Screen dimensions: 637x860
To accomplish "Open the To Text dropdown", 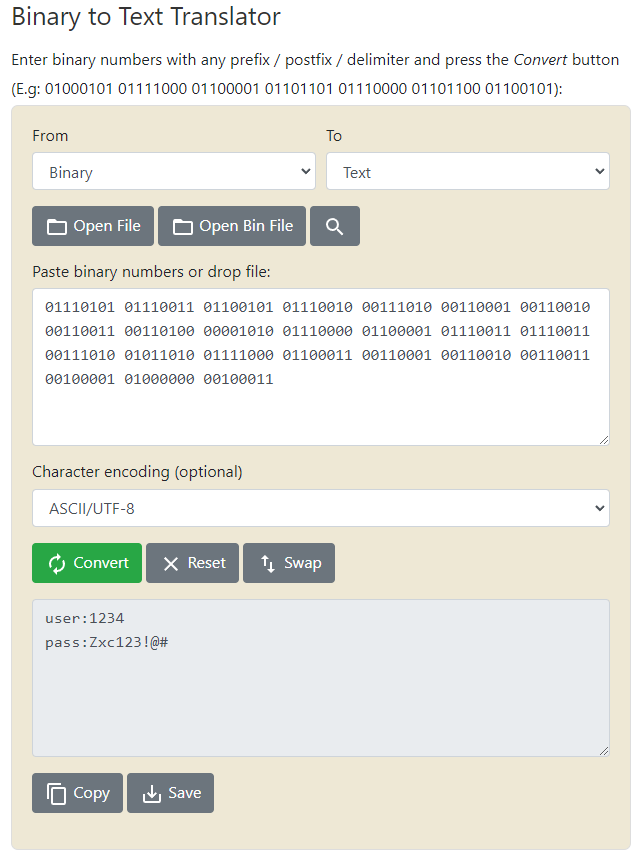I will [x=468, y=171].
